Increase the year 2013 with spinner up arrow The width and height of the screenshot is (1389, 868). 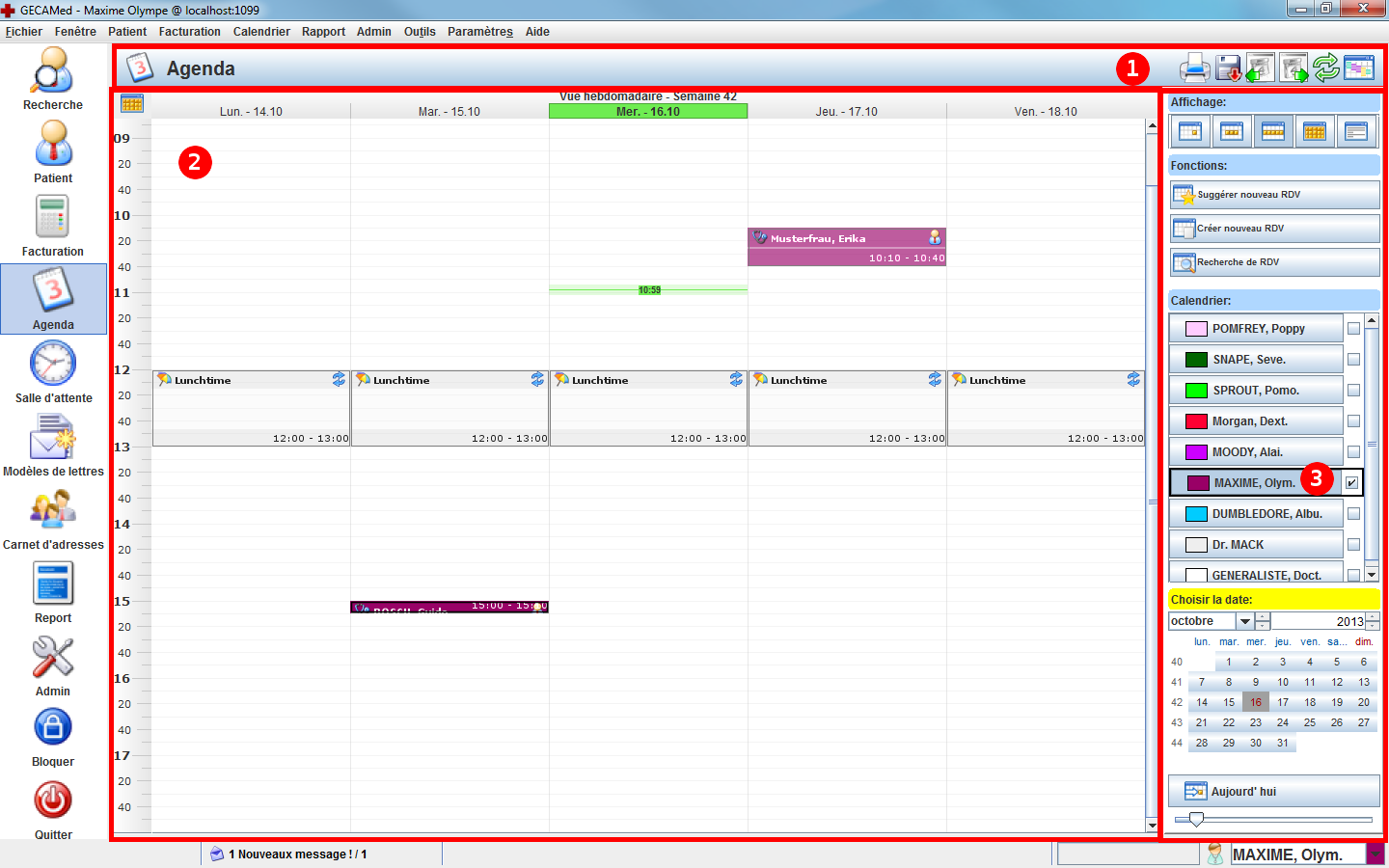click(1373, 617)
